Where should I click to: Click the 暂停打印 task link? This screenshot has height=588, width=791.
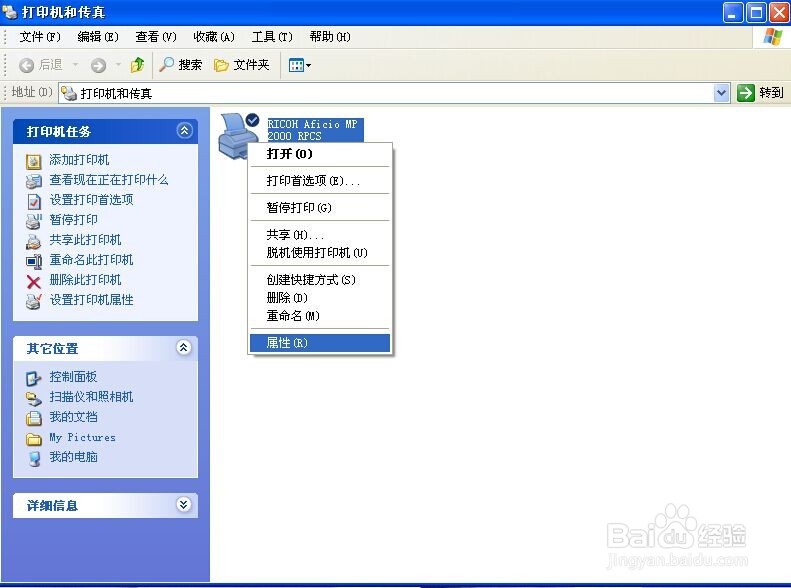74,220
